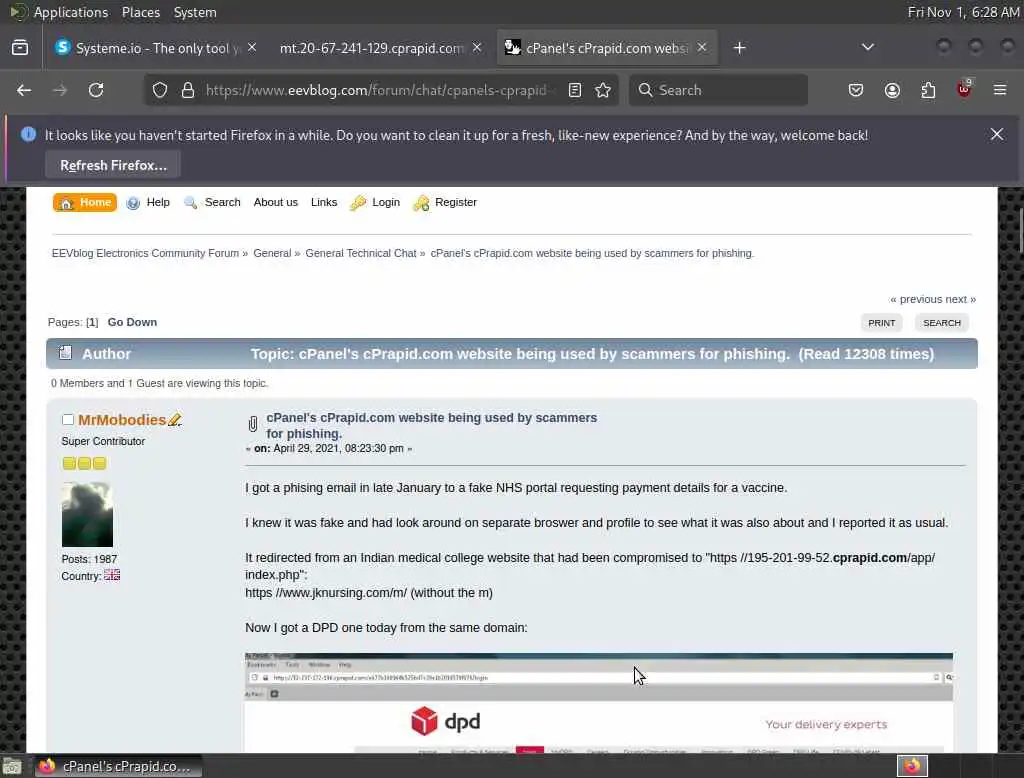Open the forum Register link
This screenshot has width=1024, height=778.
tap(456, 203)
